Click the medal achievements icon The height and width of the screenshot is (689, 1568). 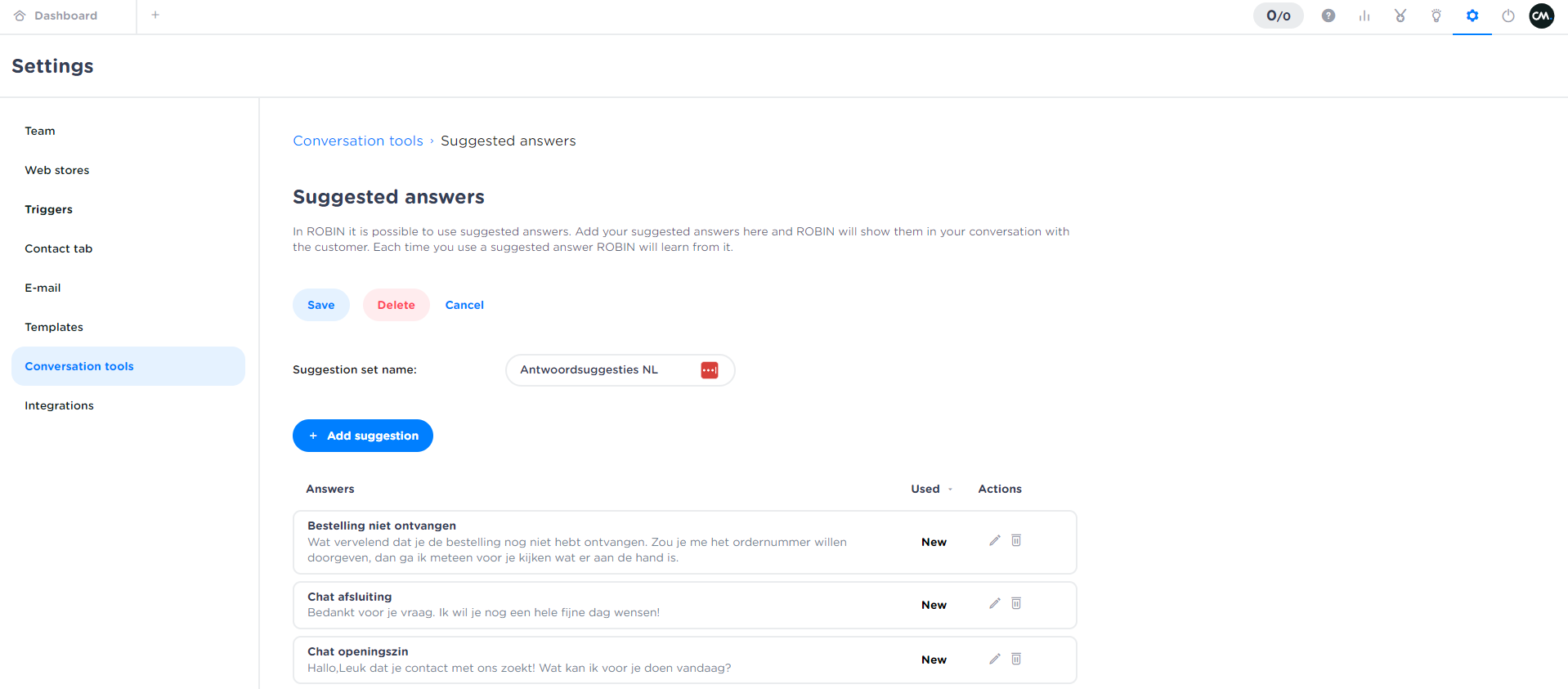1400,16
